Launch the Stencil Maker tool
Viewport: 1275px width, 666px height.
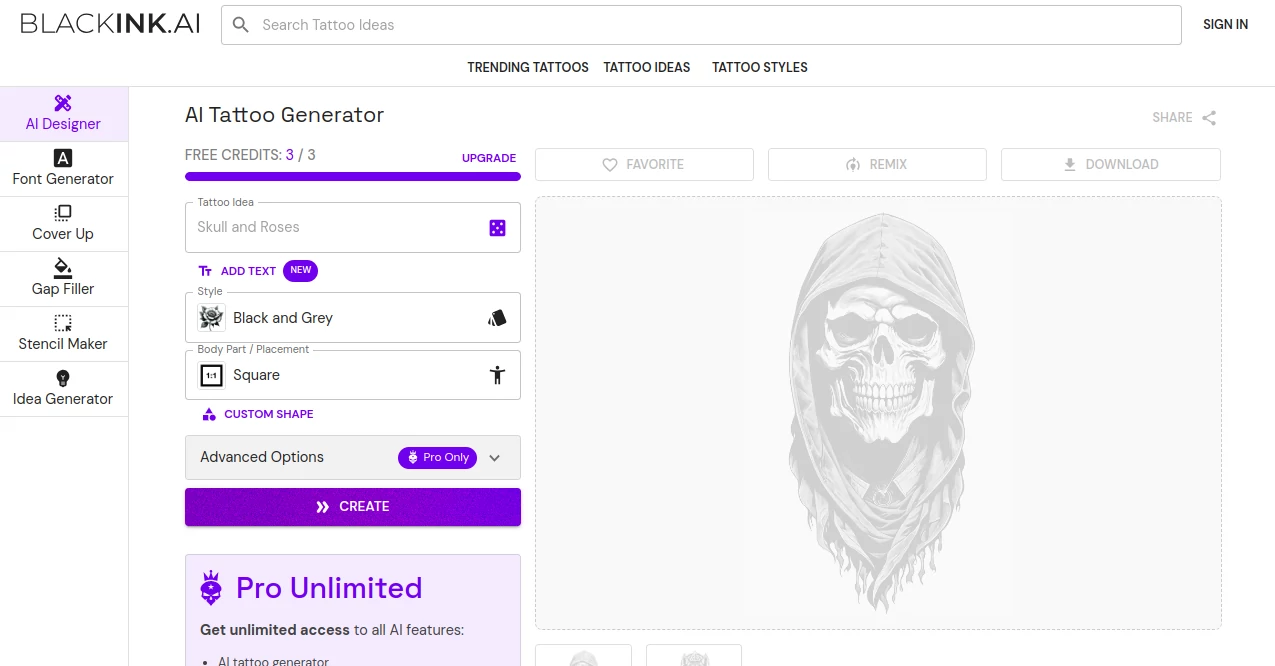[x=63, y=334]
